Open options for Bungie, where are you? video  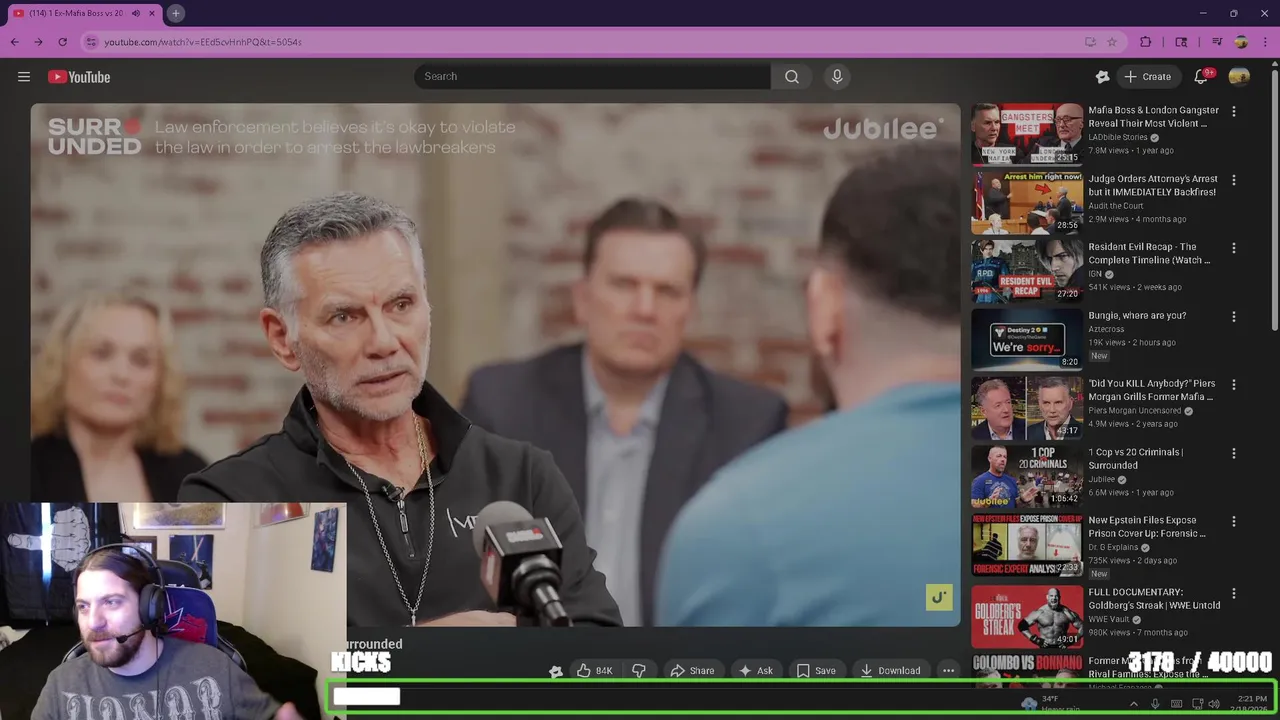coord(1233,317)
